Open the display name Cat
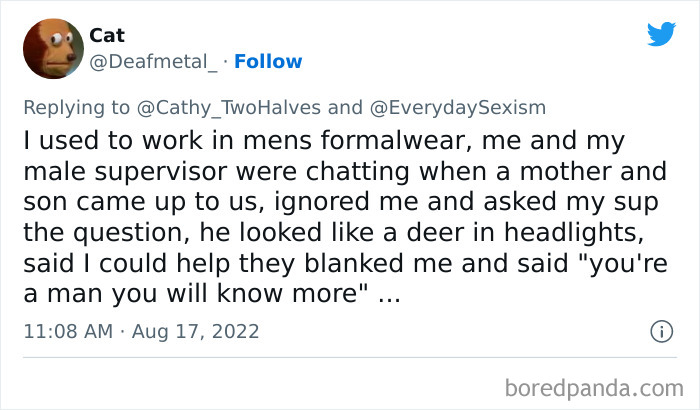The image size is (700, 410). [x=107, y=36]
